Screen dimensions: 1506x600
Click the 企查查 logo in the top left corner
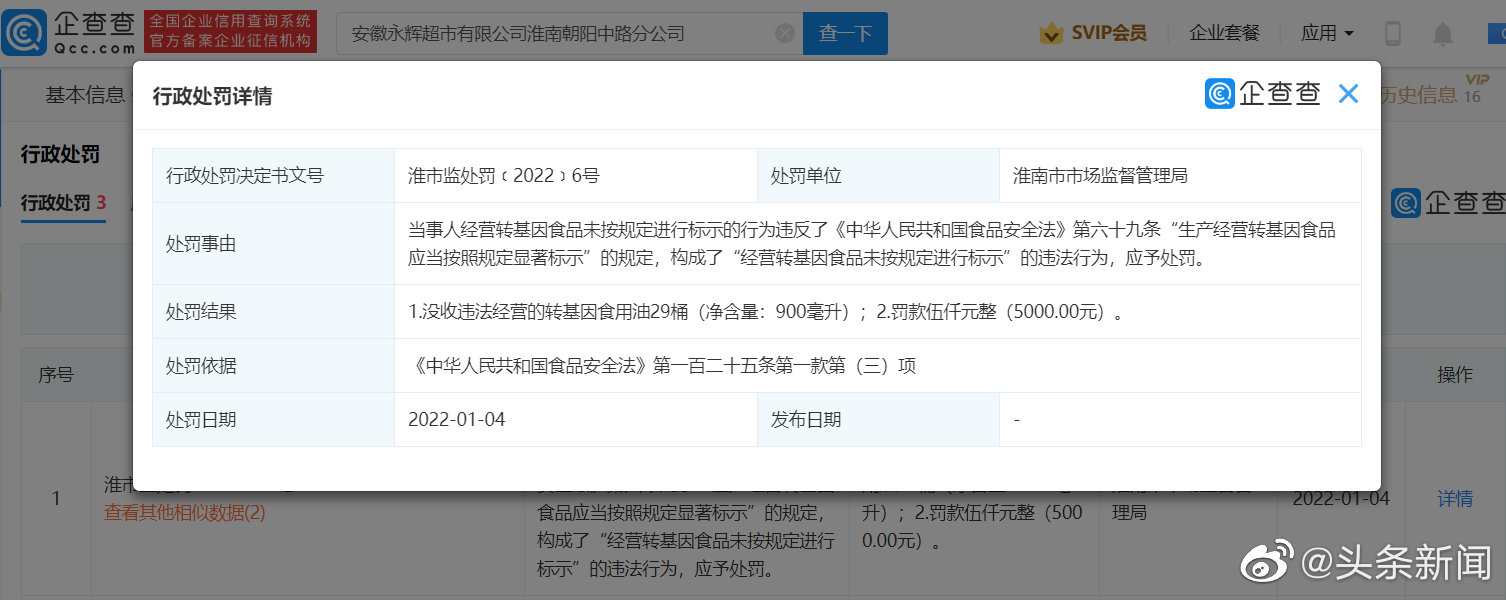[60, 31]
